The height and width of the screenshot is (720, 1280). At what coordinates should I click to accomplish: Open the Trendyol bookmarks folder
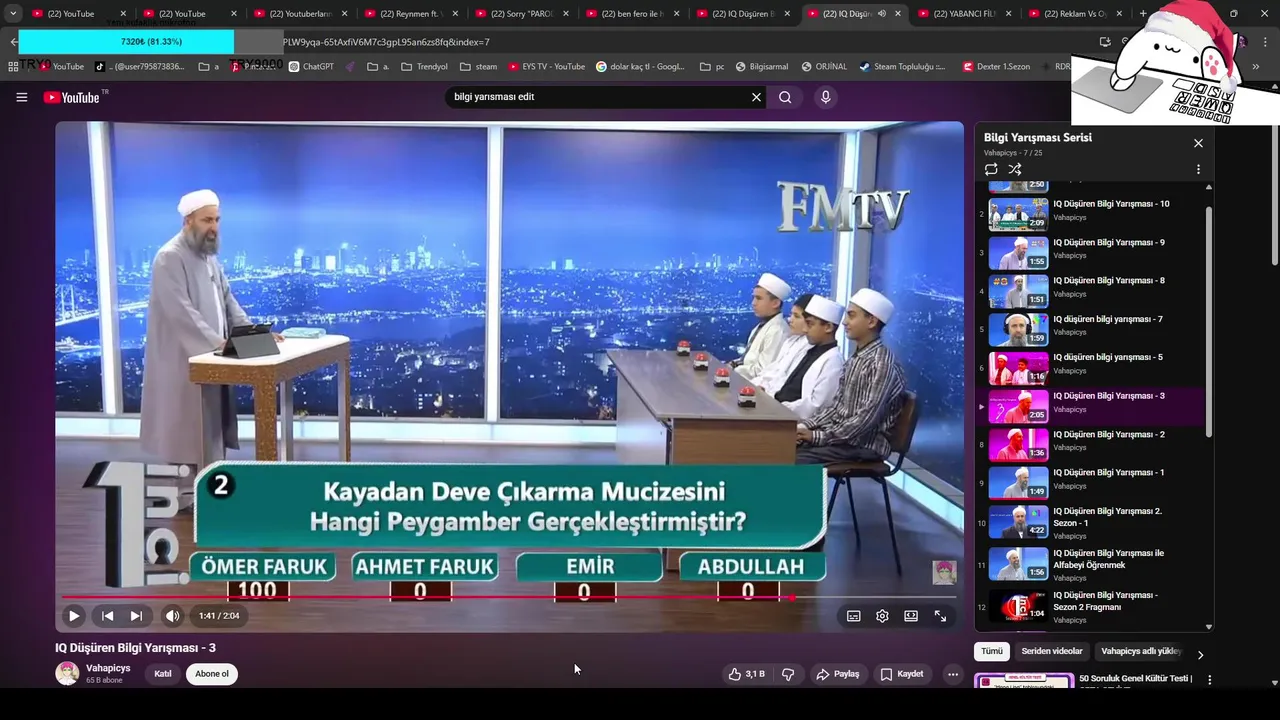(x=424, y=66)
